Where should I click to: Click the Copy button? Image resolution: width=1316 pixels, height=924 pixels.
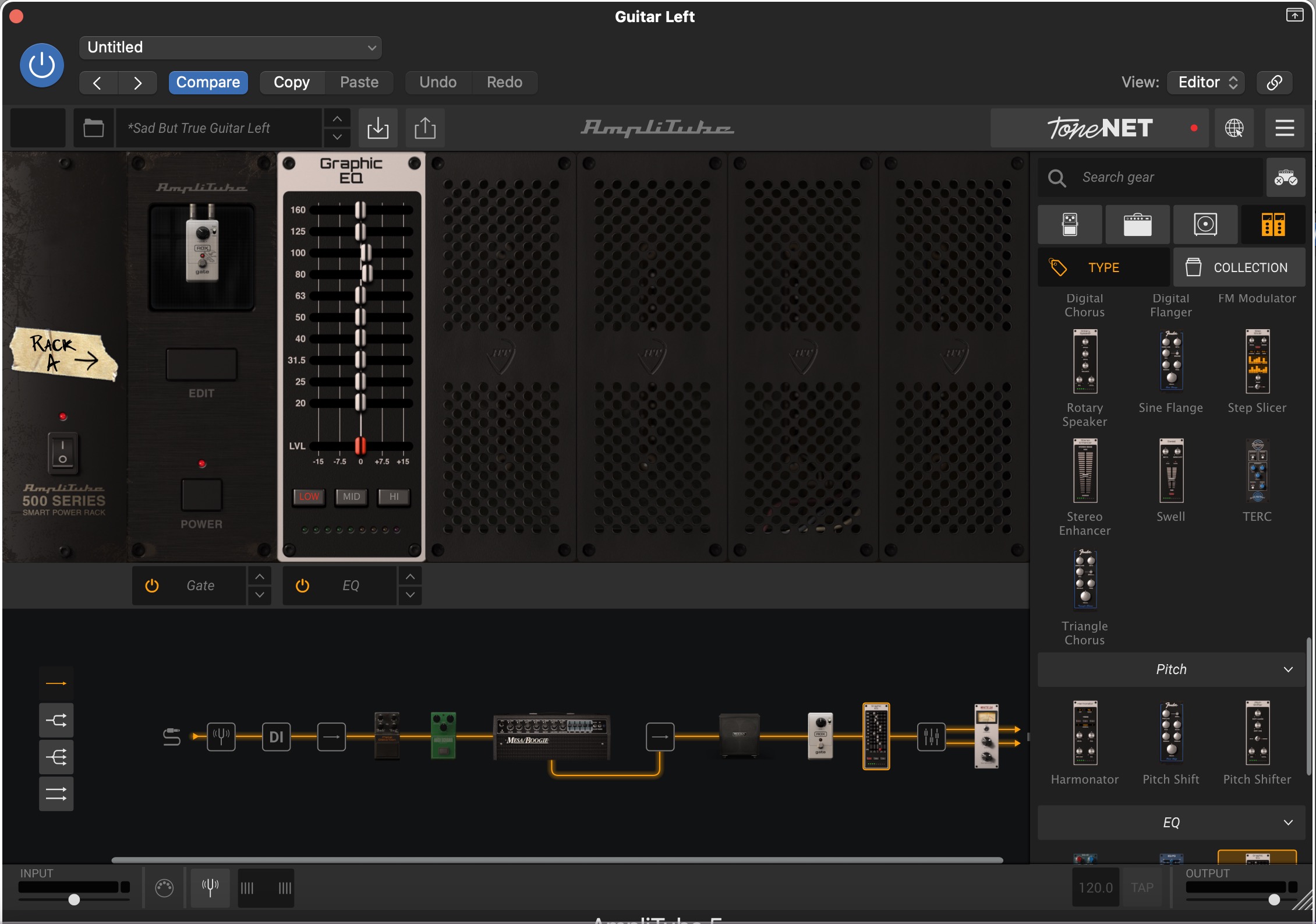[292, 83]
